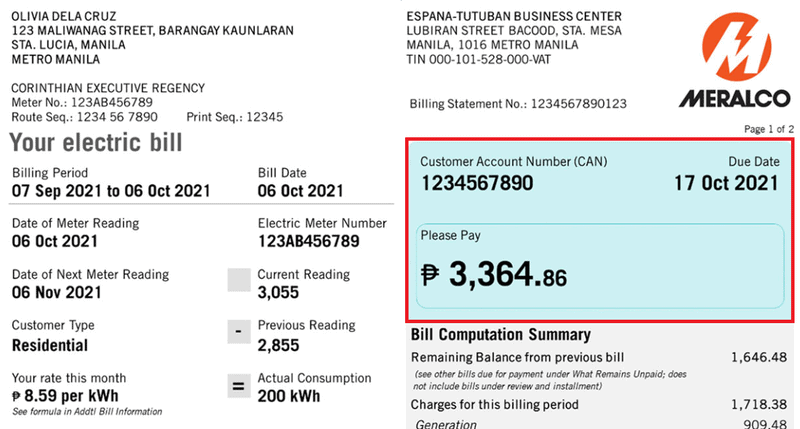The image size is (800, 429).
Task: Click the Please Pay amount ₱ 3,364.86
Action: coord(494,275)
